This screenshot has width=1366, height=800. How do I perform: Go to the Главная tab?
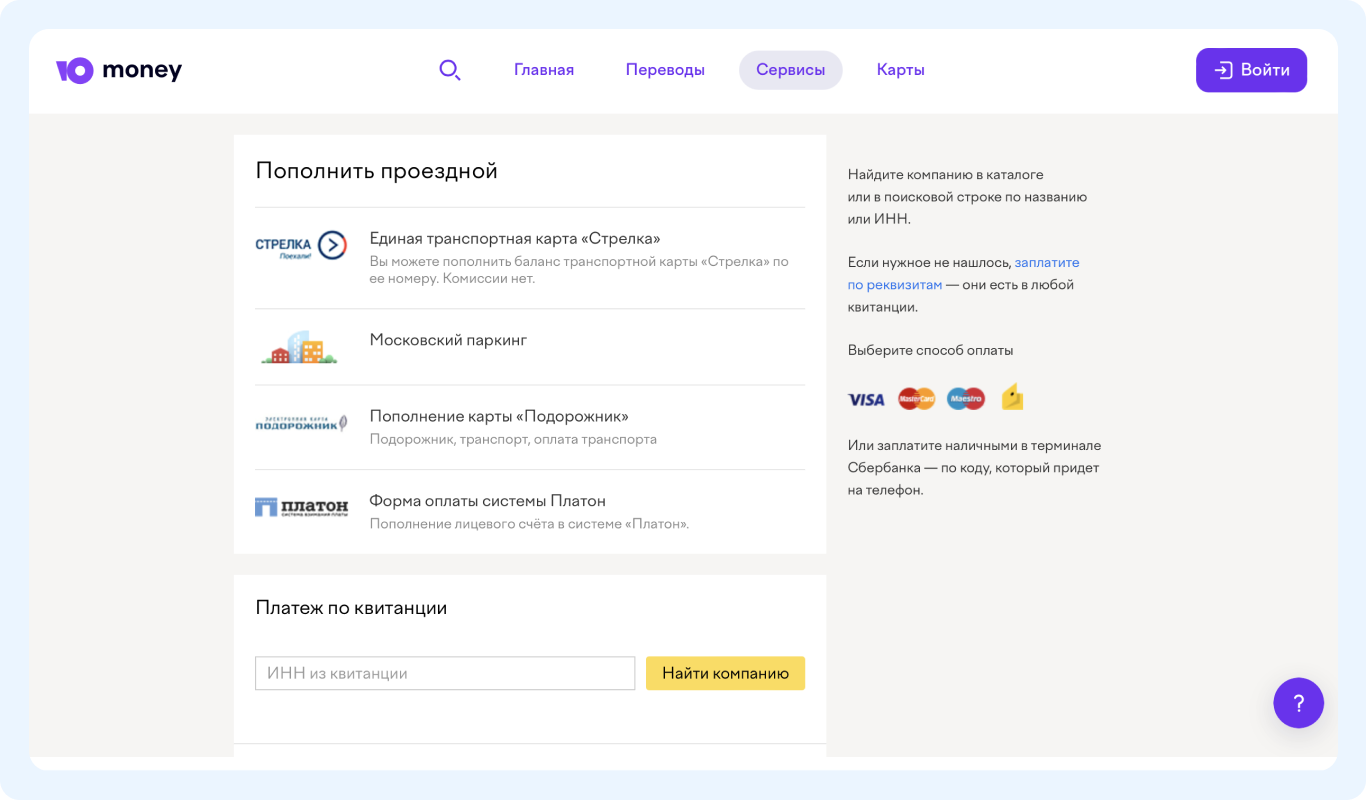(544, 70)
